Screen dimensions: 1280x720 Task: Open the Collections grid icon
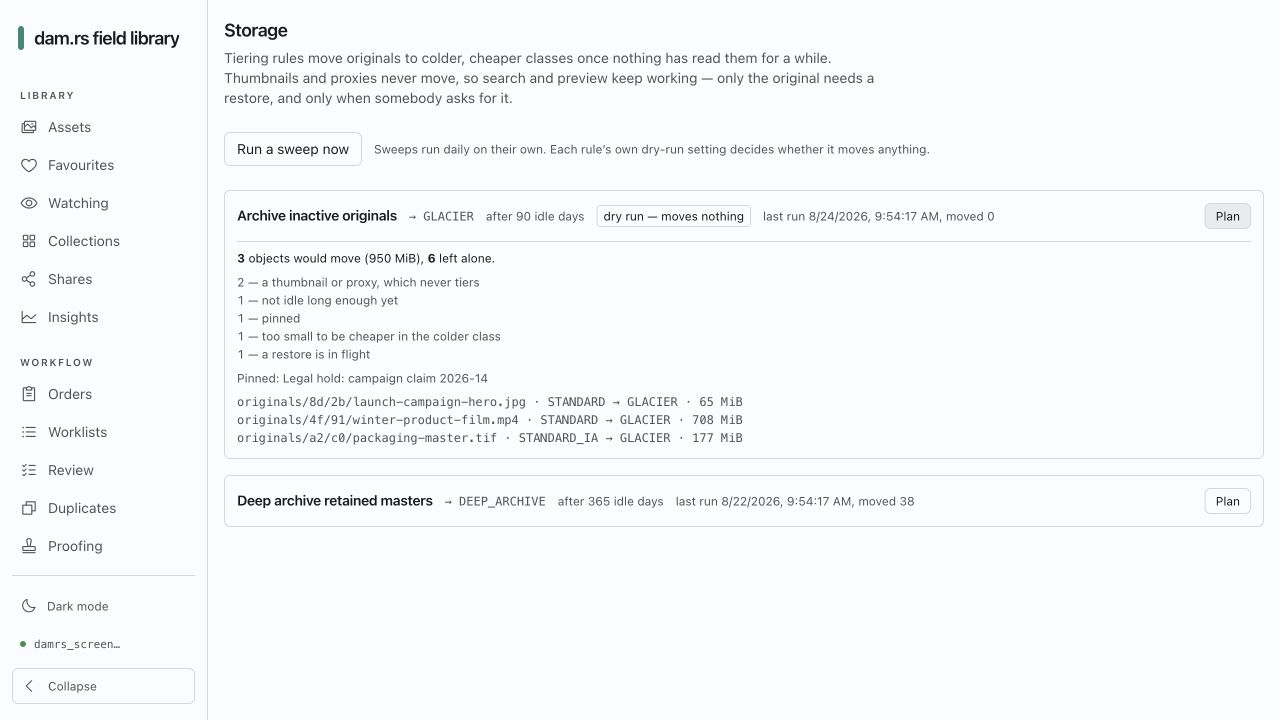[x=29, y=241]
